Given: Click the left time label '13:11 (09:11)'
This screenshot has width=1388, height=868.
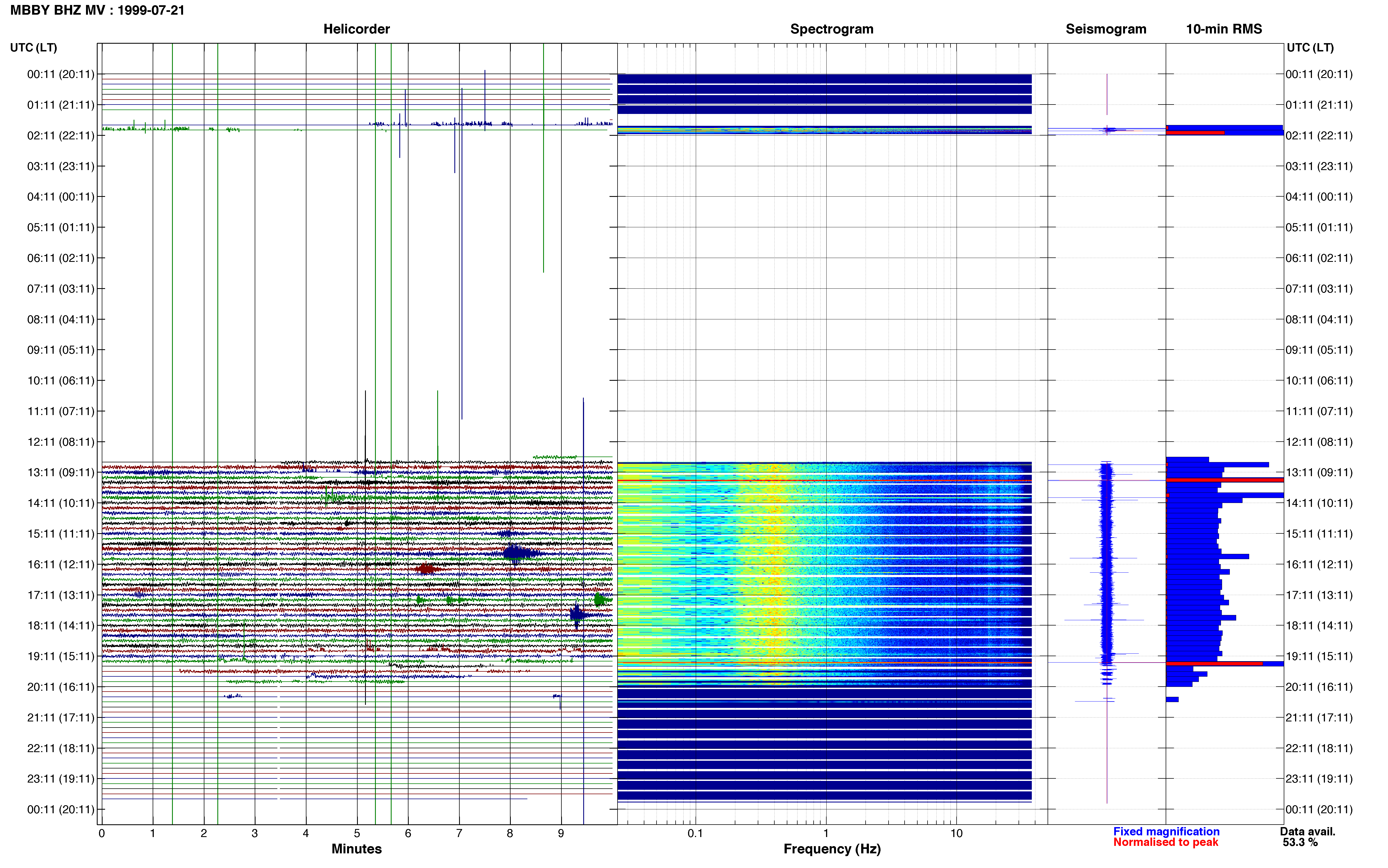Looking at the screenshot, I should (x=61, y=473).
